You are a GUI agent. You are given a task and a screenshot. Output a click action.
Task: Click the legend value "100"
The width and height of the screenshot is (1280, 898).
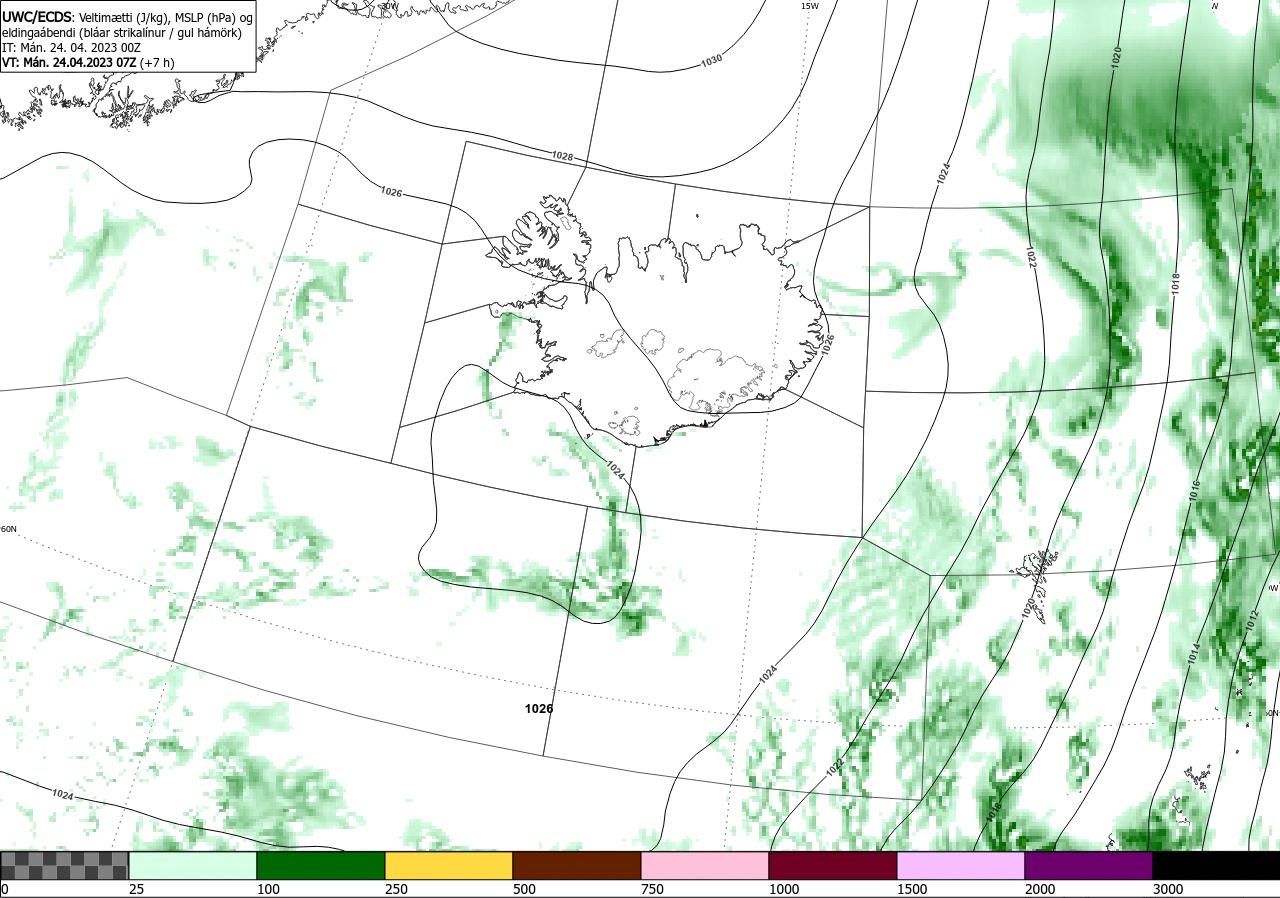(x=268, y=889)
